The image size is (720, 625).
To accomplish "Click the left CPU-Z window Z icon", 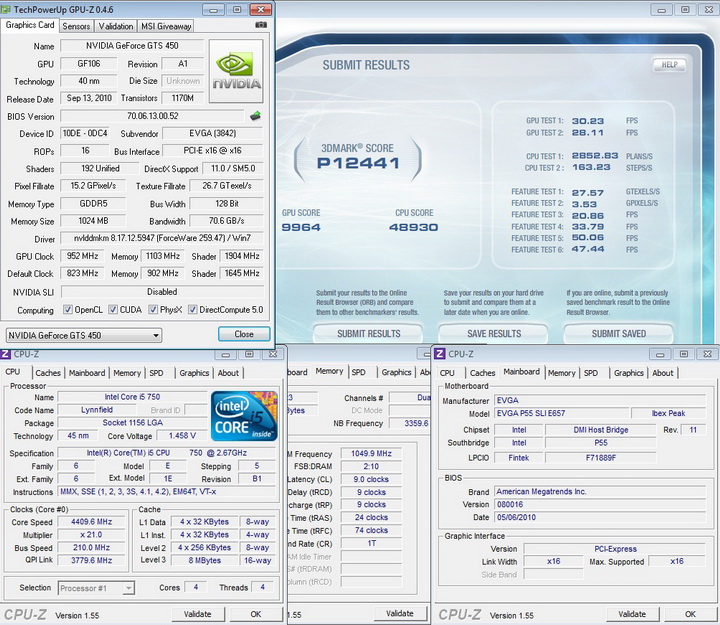I will pos(6,354).
